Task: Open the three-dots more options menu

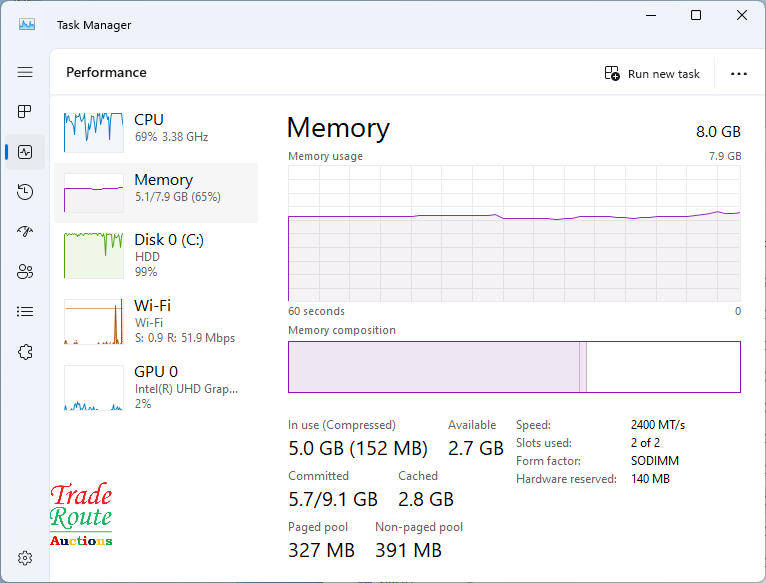Action: [x=739, y=74]
